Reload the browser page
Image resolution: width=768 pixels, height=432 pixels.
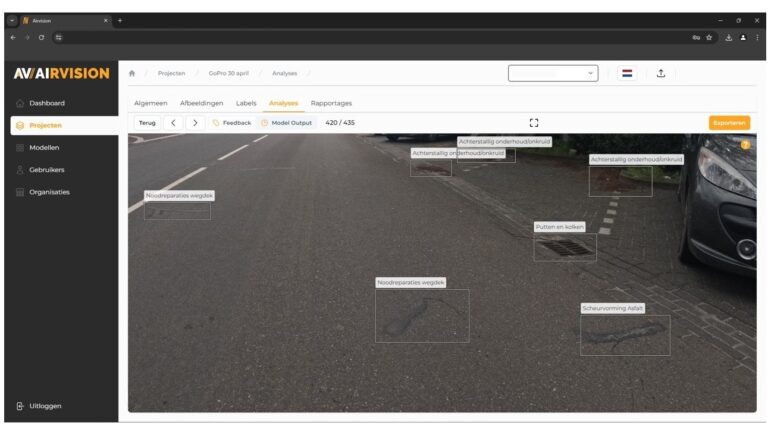42,38
